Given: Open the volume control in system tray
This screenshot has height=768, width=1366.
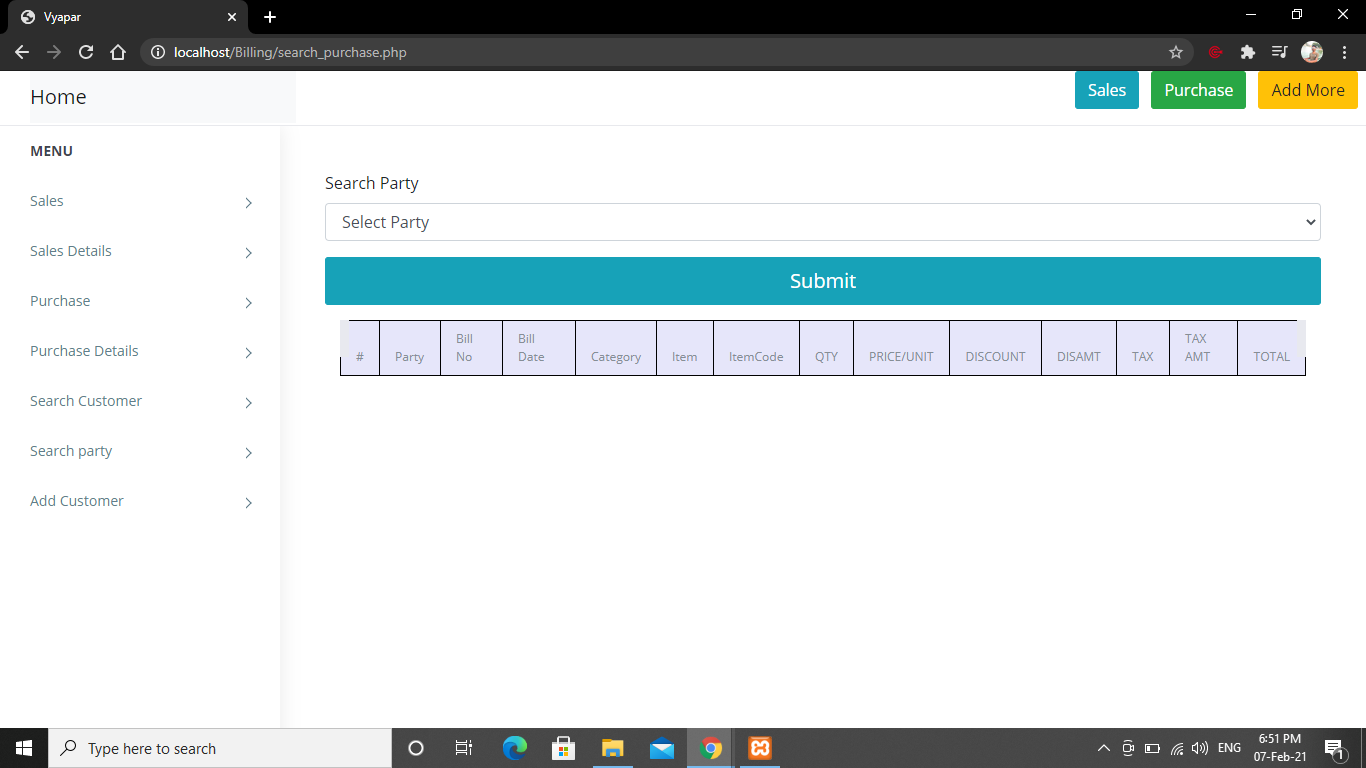Looking at the screenshot, I should [x=1201, y=748].
